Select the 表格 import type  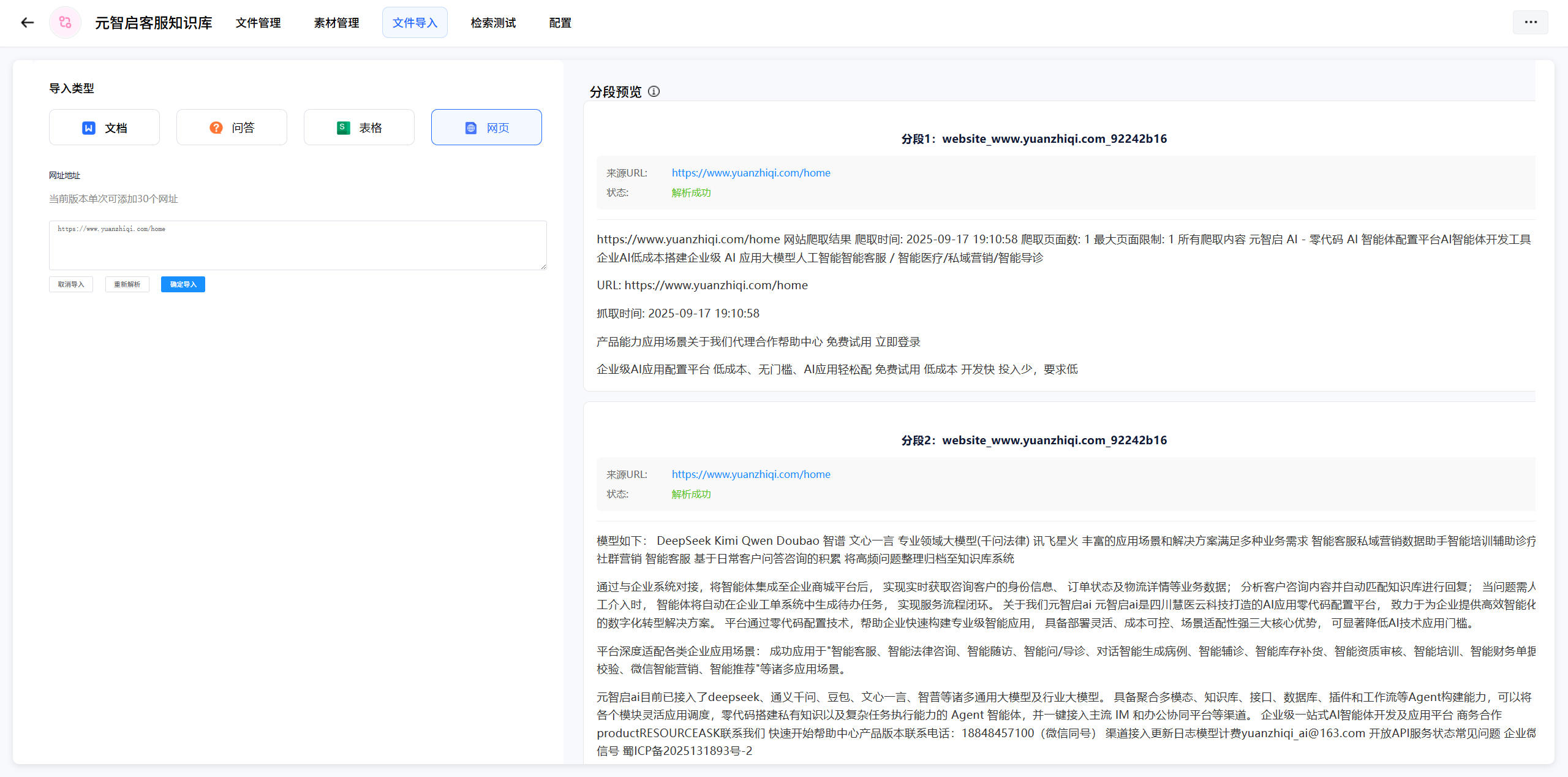(x=359, y=127)
